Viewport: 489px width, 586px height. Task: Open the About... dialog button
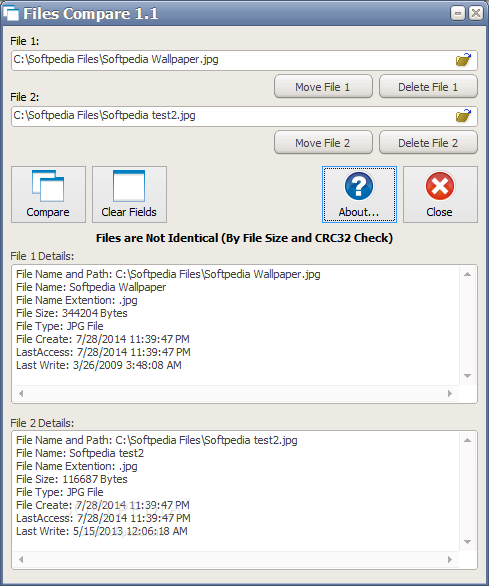[359, 194]
